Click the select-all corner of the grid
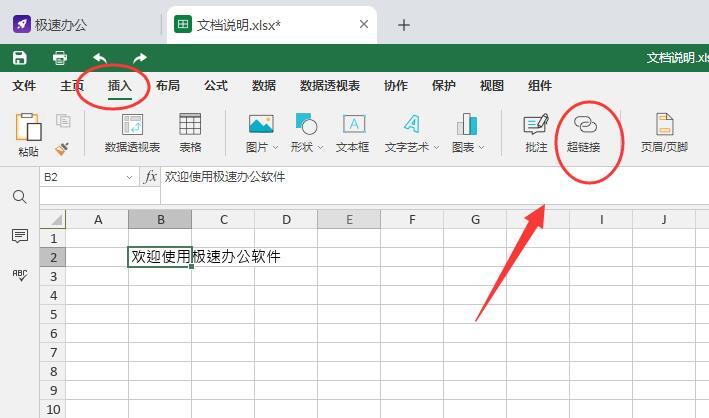This screenshot has height=418, width=709. (53, 219)
